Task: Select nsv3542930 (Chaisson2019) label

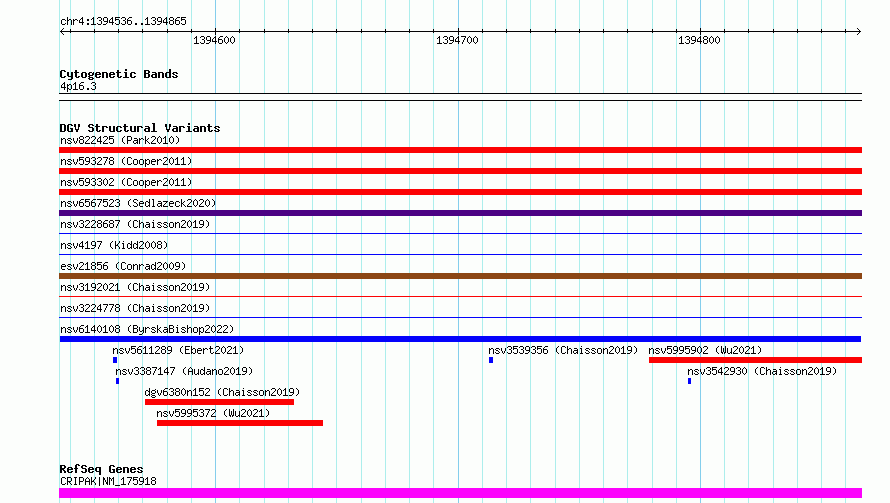Action: [762, 371]
